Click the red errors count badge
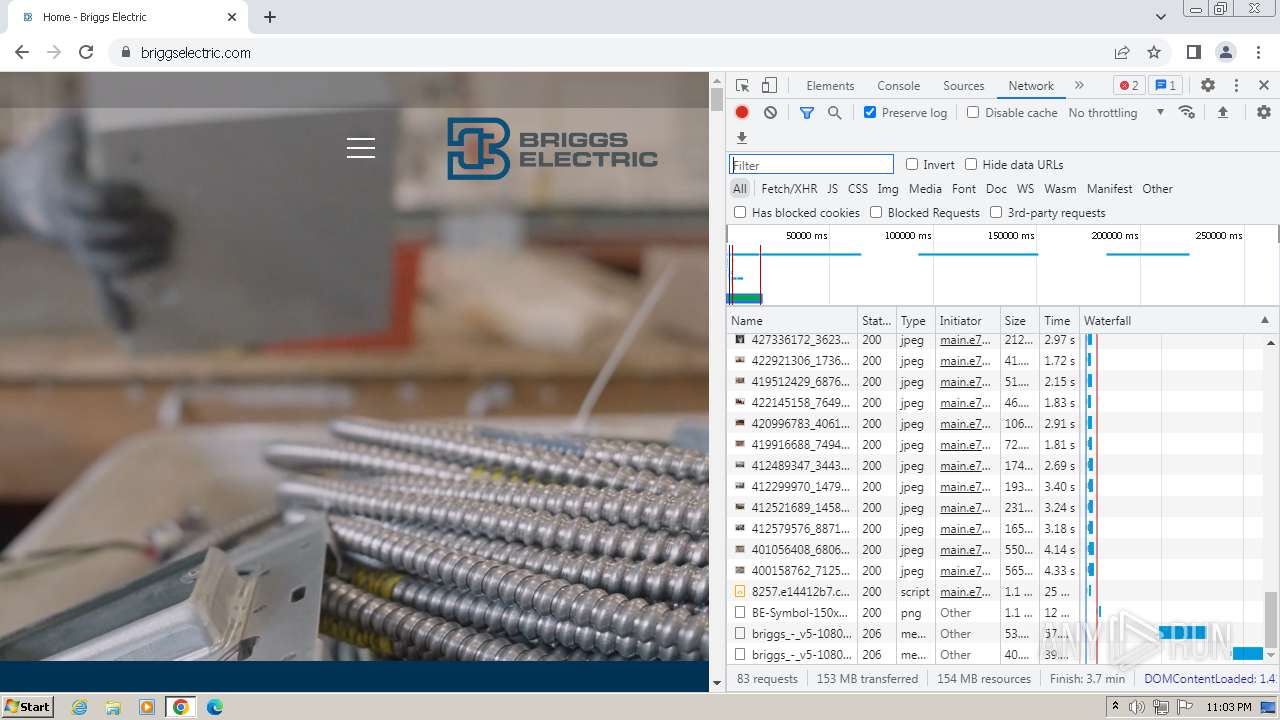Image resolution: width=1280 pixels, height=720 pixels. pyautogui.click(x=1129, y=86)
